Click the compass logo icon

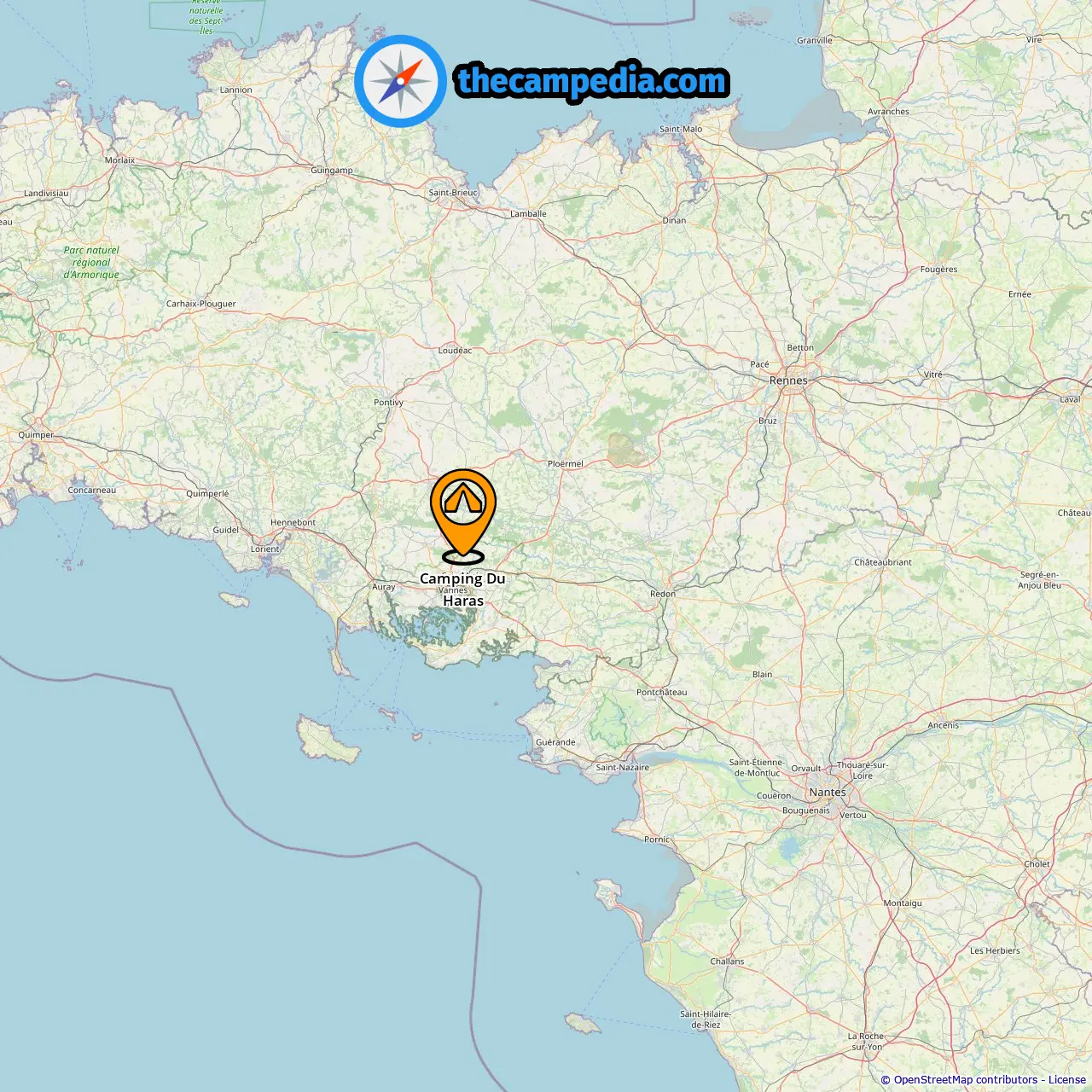coord(400,81)
